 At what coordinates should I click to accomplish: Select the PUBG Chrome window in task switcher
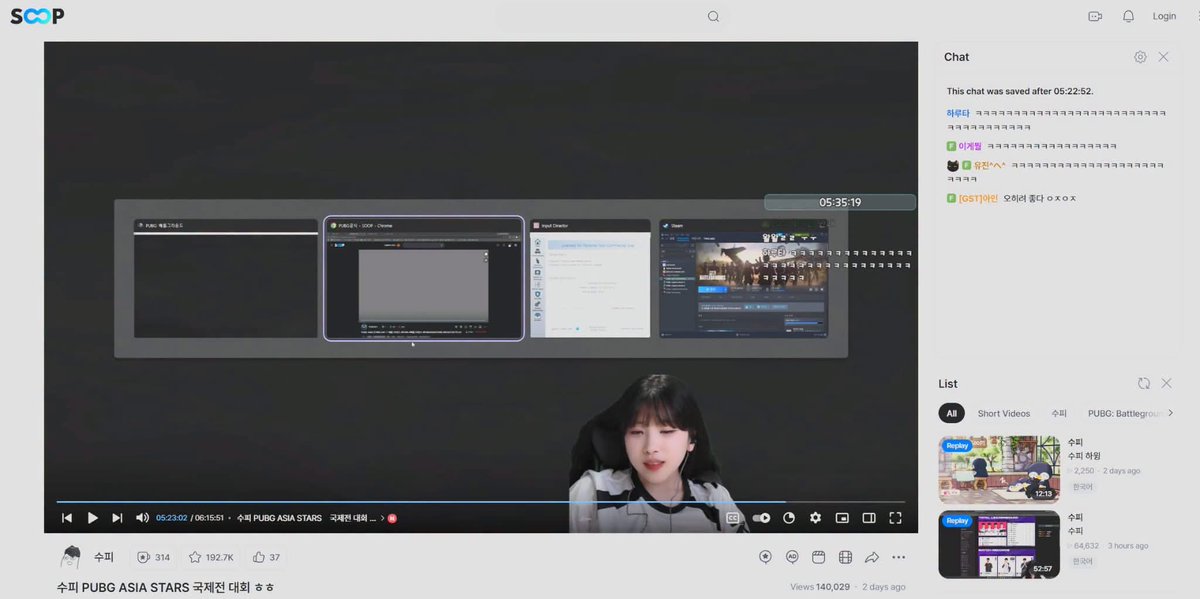(x=423, y=278)
